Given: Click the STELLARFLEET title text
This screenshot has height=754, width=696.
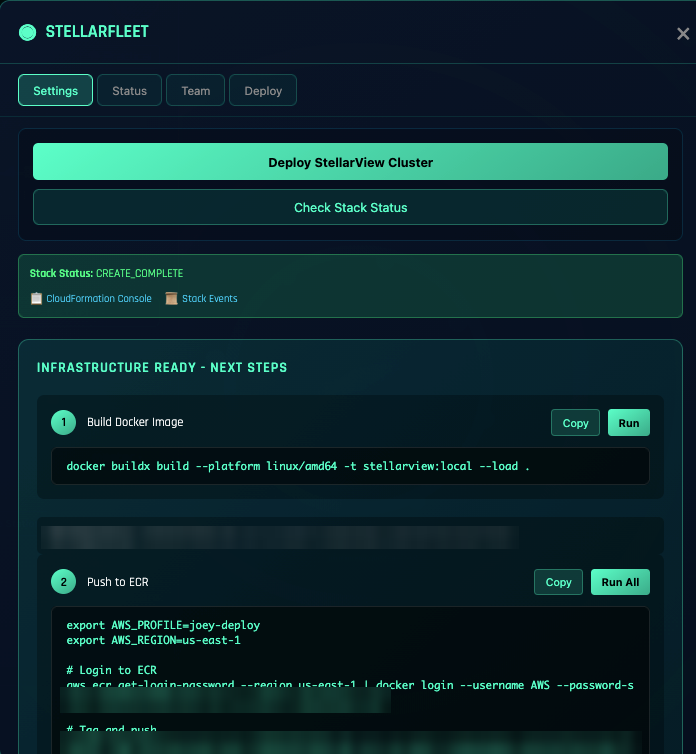Looking at the screenshot, I should coord(97,32).
